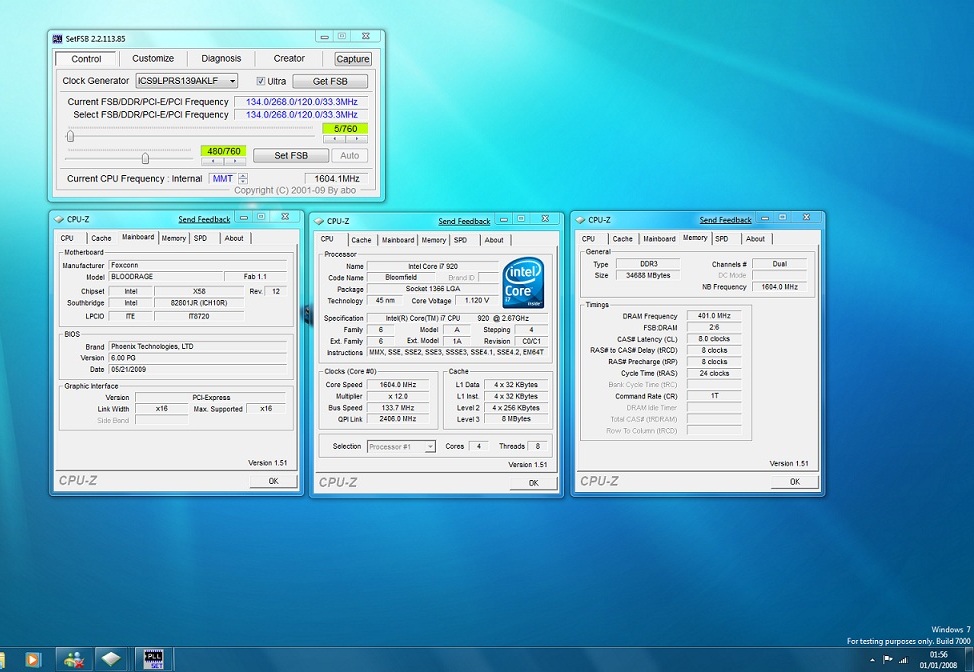This screenshot has width=974, height=672.
Task: Open the Messenger taskbar icon
Action: pos(75,659)
